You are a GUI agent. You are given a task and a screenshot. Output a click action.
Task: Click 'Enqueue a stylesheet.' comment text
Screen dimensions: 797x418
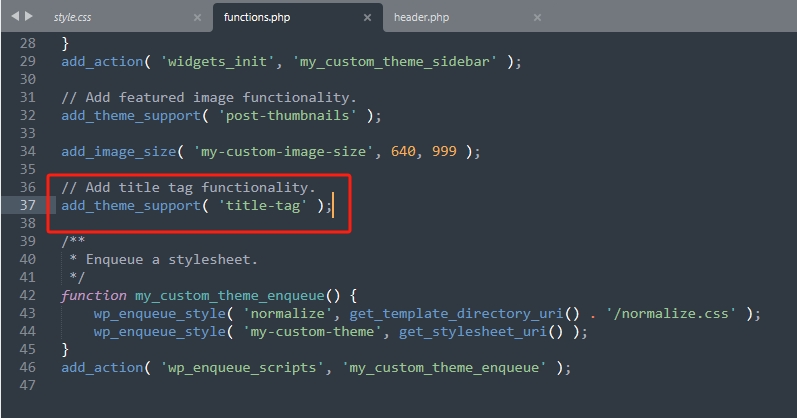[172, 259]
